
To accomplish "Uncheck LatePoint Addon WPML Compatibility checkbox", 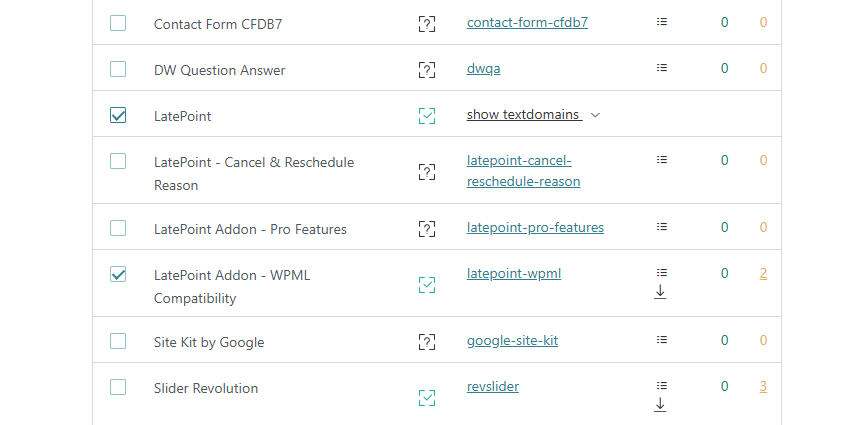I will [x=118, y=274].
